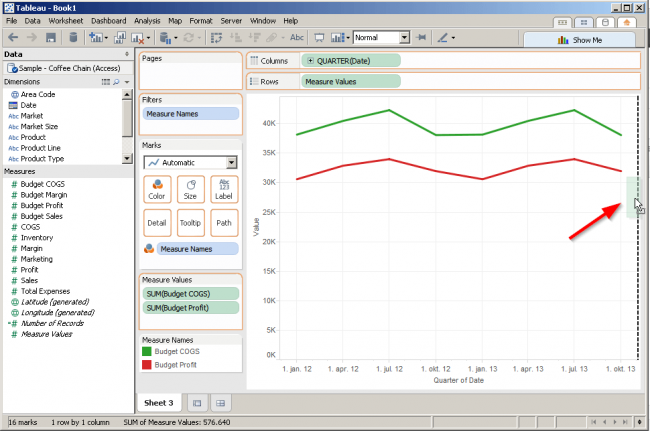The width and height of the screenshot is (650, 431).
Task: Select the Sheet 3 tab
Action: pos(158,403)
